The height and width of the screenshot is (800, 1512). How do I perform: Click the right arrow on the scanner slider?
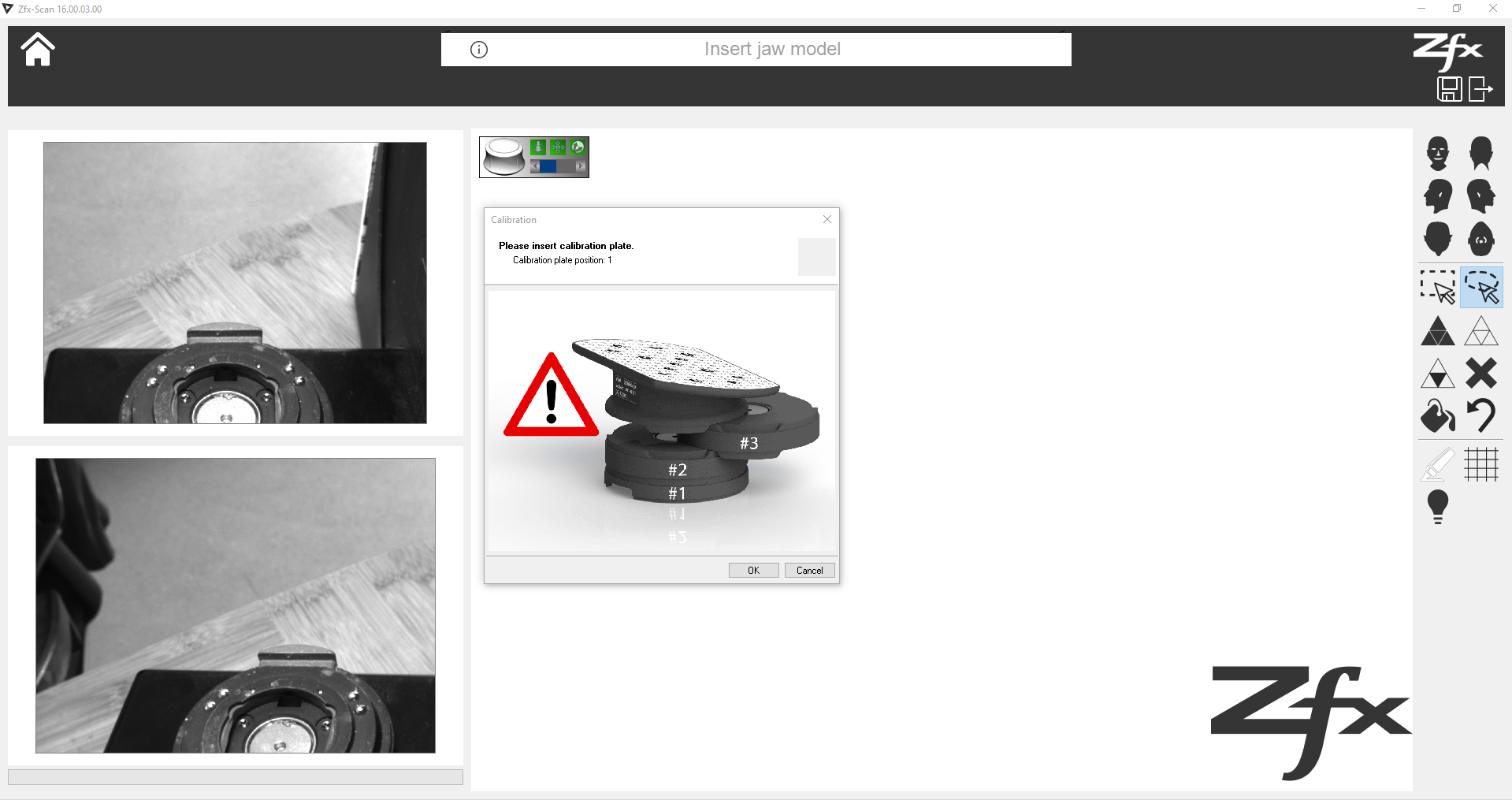tap(581, 166)
